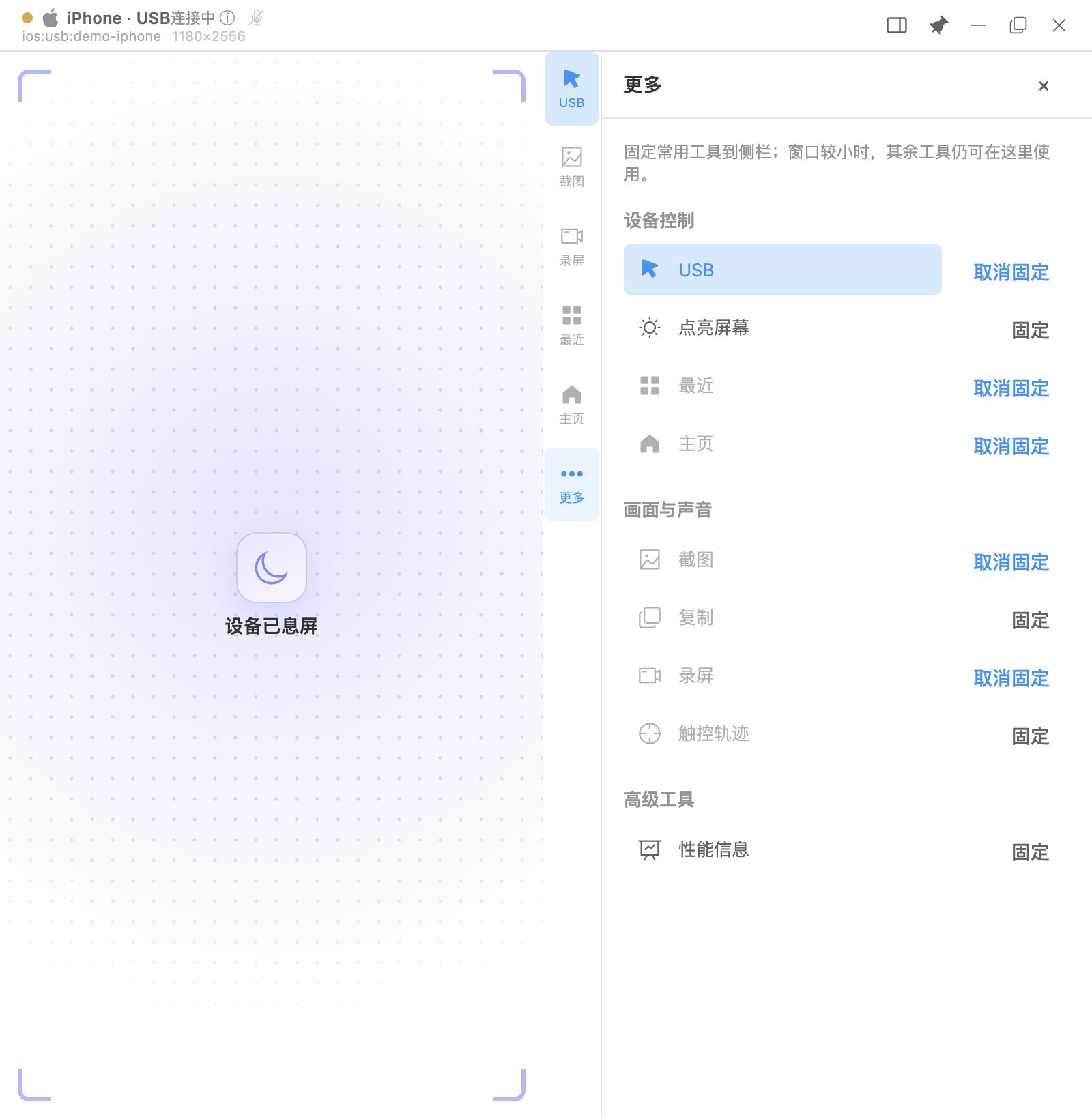Click the 主页 row in the panel

pos(783,444)
